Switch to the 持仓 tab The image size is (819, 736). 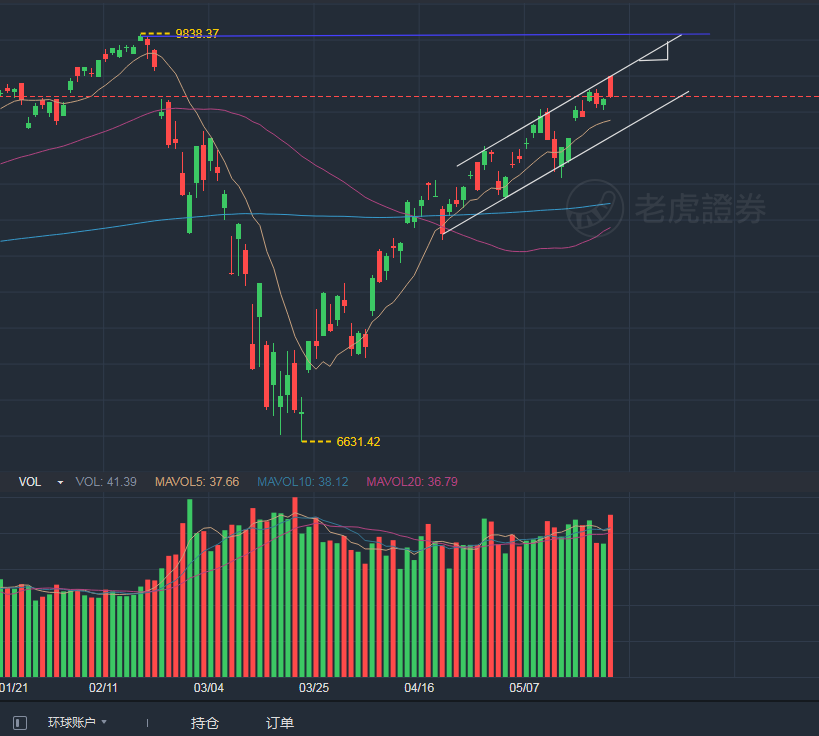click(205, 722)
